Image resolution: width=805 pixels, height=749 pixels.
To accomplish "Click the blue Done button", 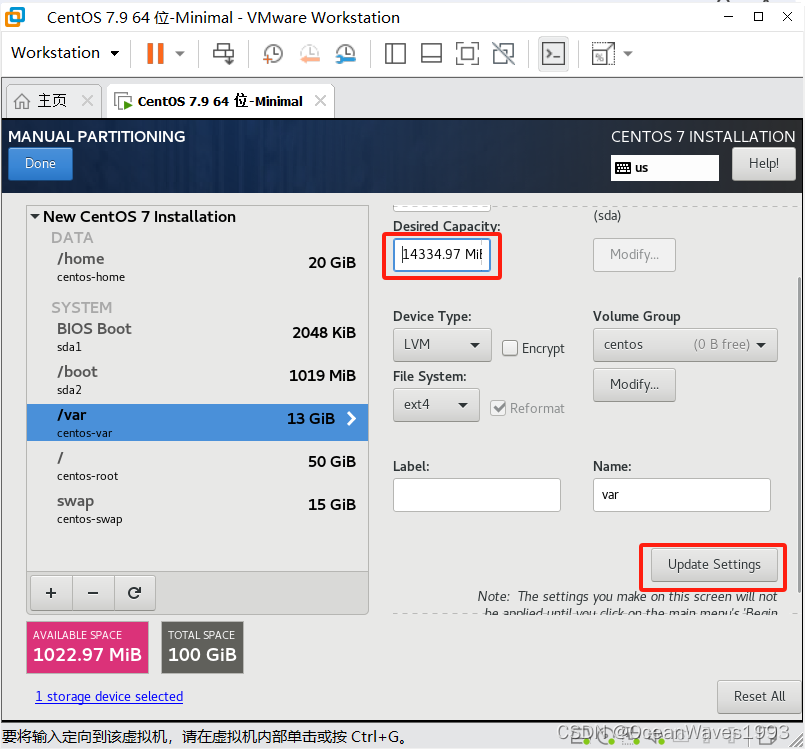I will coord(41,164).
